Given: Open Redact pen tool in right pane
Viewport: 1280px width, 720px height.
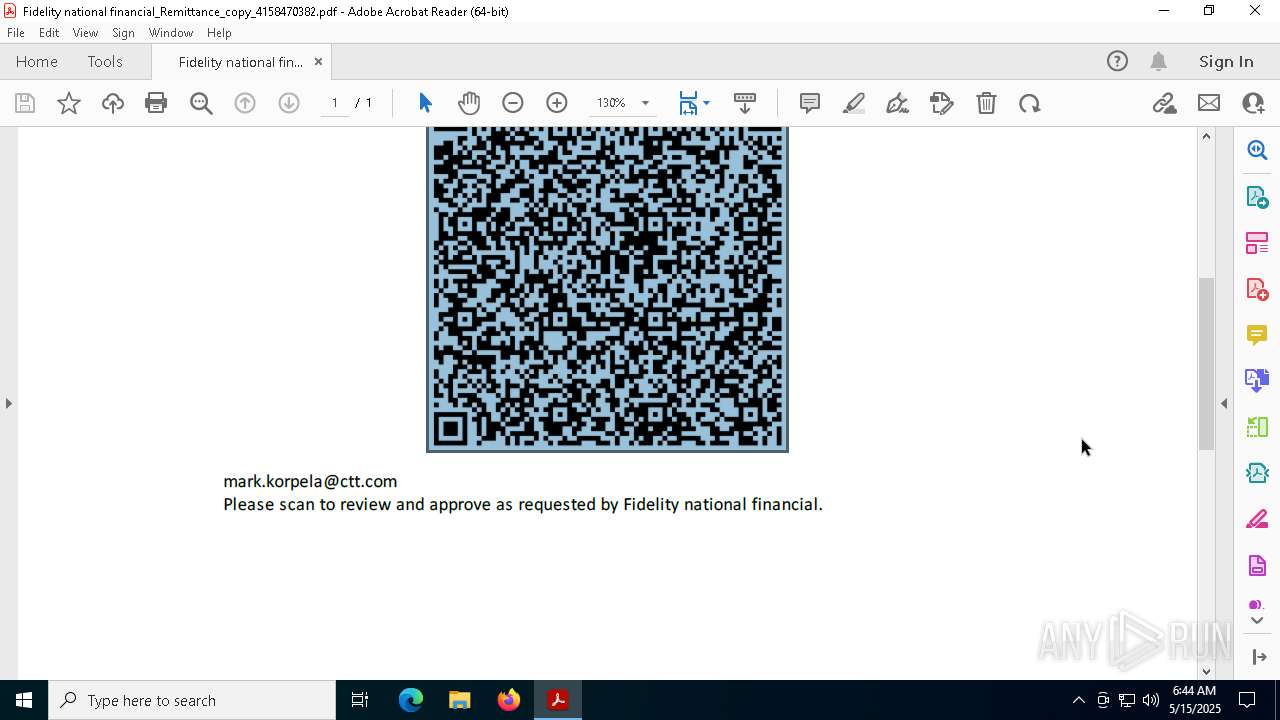Looking at the screenshot, I should pos(1257,519).
